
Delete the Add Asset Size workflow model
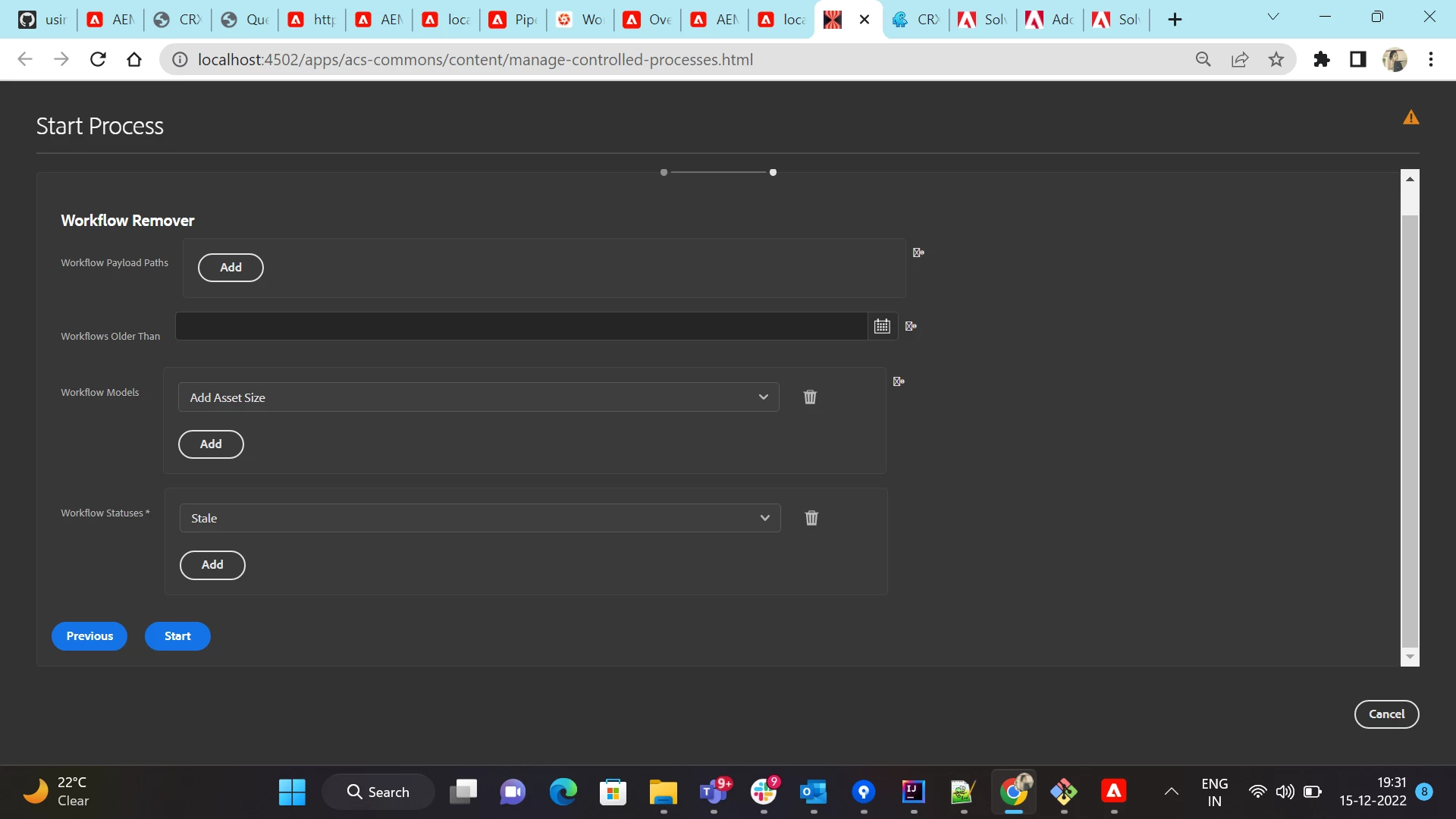[810, 397]
